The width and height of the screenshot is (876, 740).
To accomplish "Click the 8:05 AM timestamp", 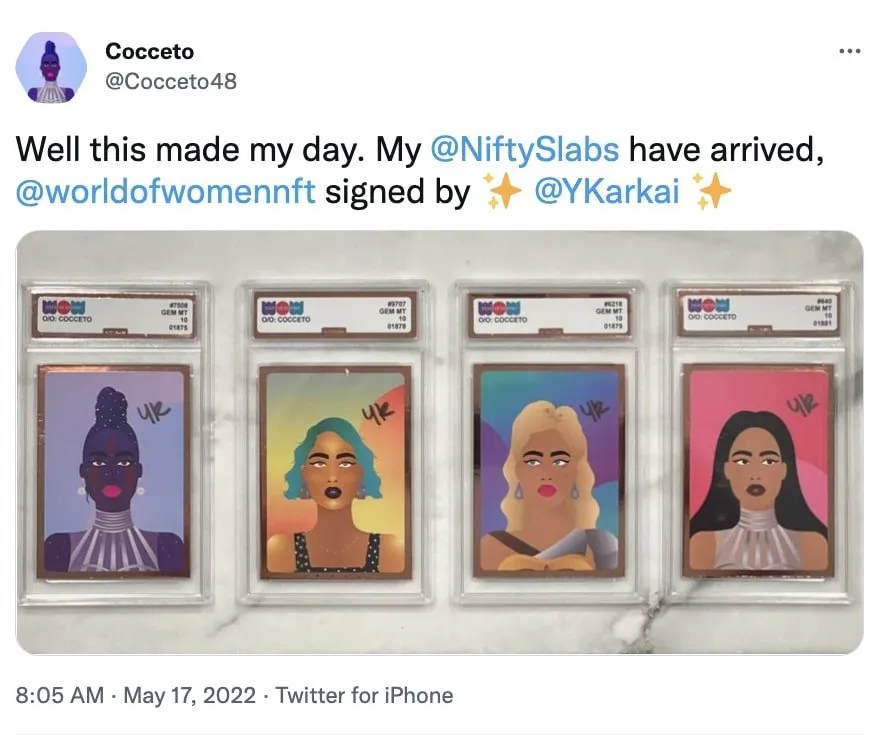I will 60,695.
